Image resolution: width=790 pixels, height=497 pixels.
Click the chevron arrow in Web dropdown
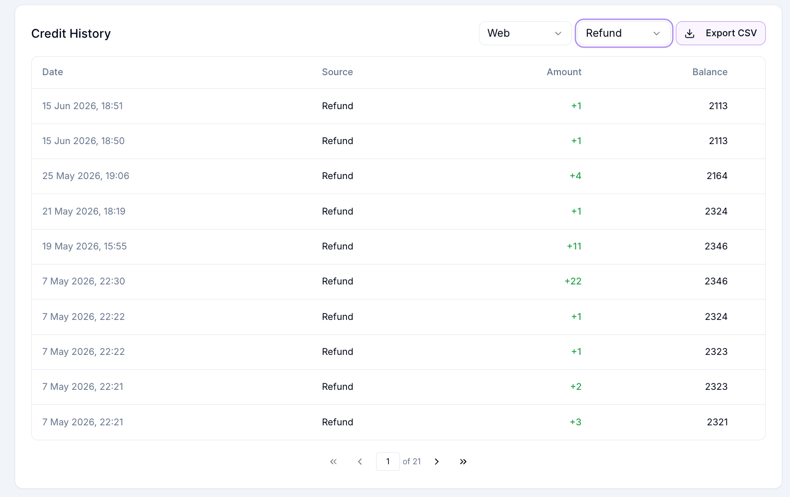point(558,33)
